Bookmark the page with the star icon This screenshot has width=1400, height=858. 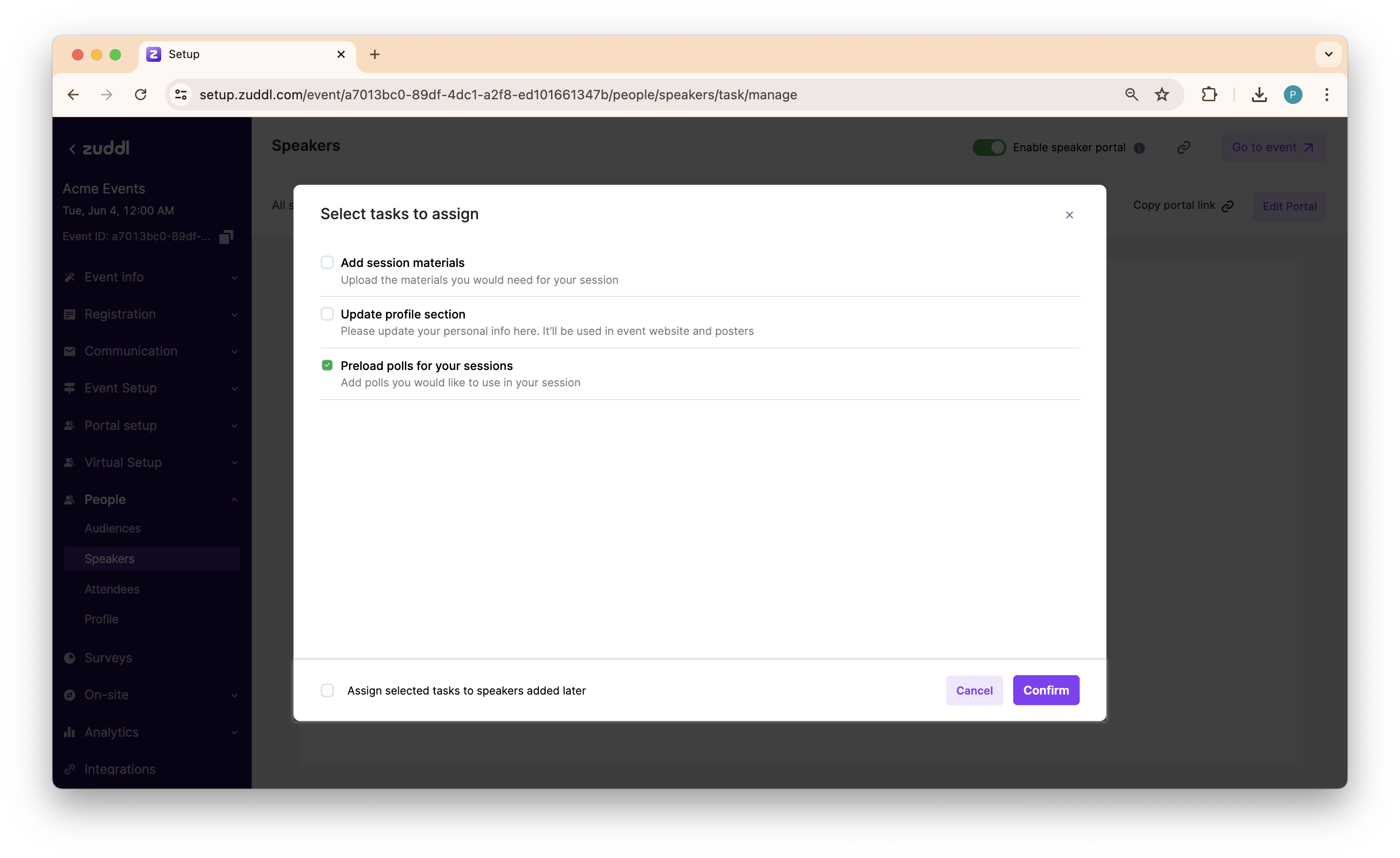tap(1162, 94)
